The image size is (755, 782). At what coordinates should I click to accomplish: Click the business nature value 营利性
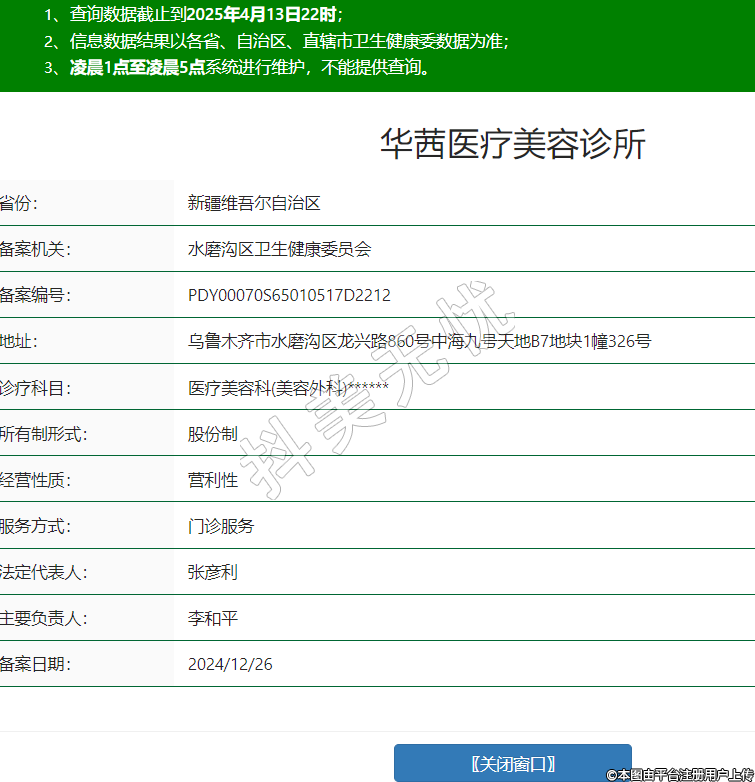click(213, 480)
